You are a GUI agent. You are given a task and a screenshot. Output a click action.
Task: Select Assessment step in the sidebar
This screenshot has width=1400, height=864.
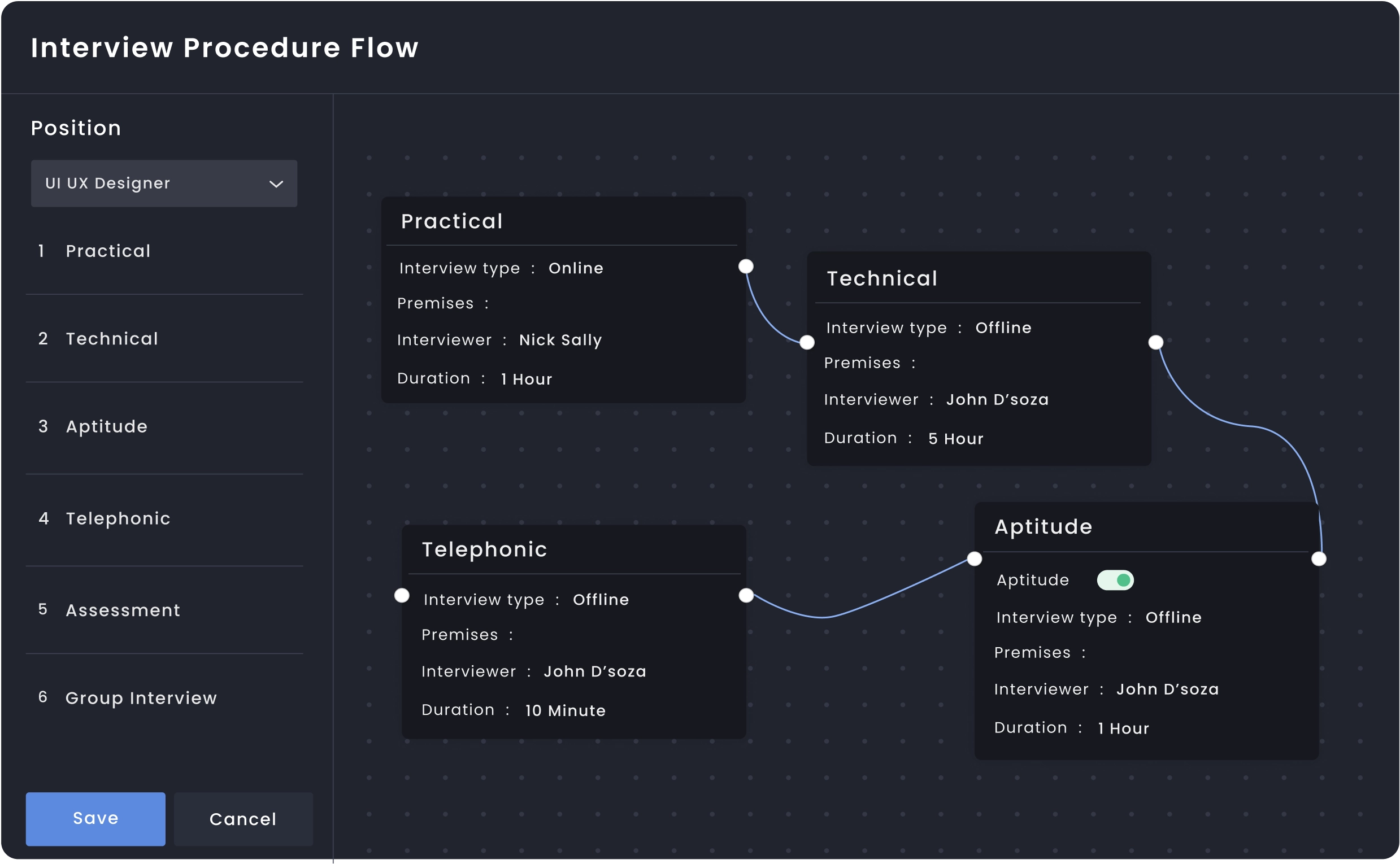click(123, 610)
